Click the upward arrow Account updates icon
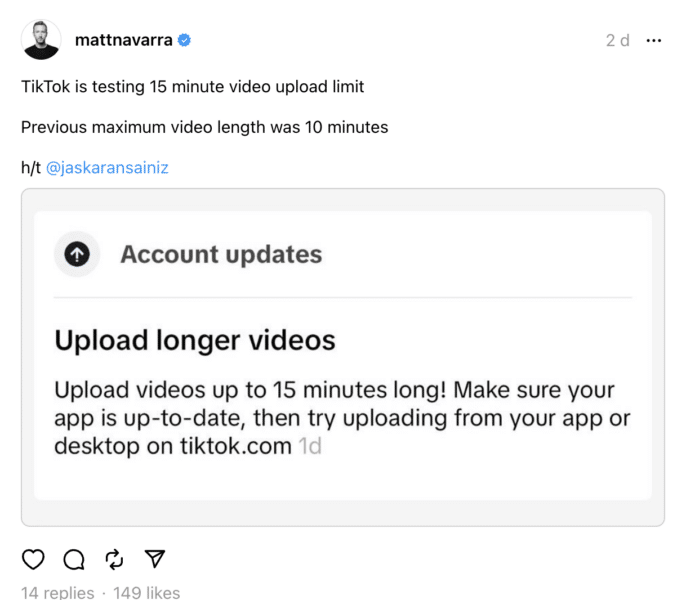 pyautogui.click(x=77, y=254)
